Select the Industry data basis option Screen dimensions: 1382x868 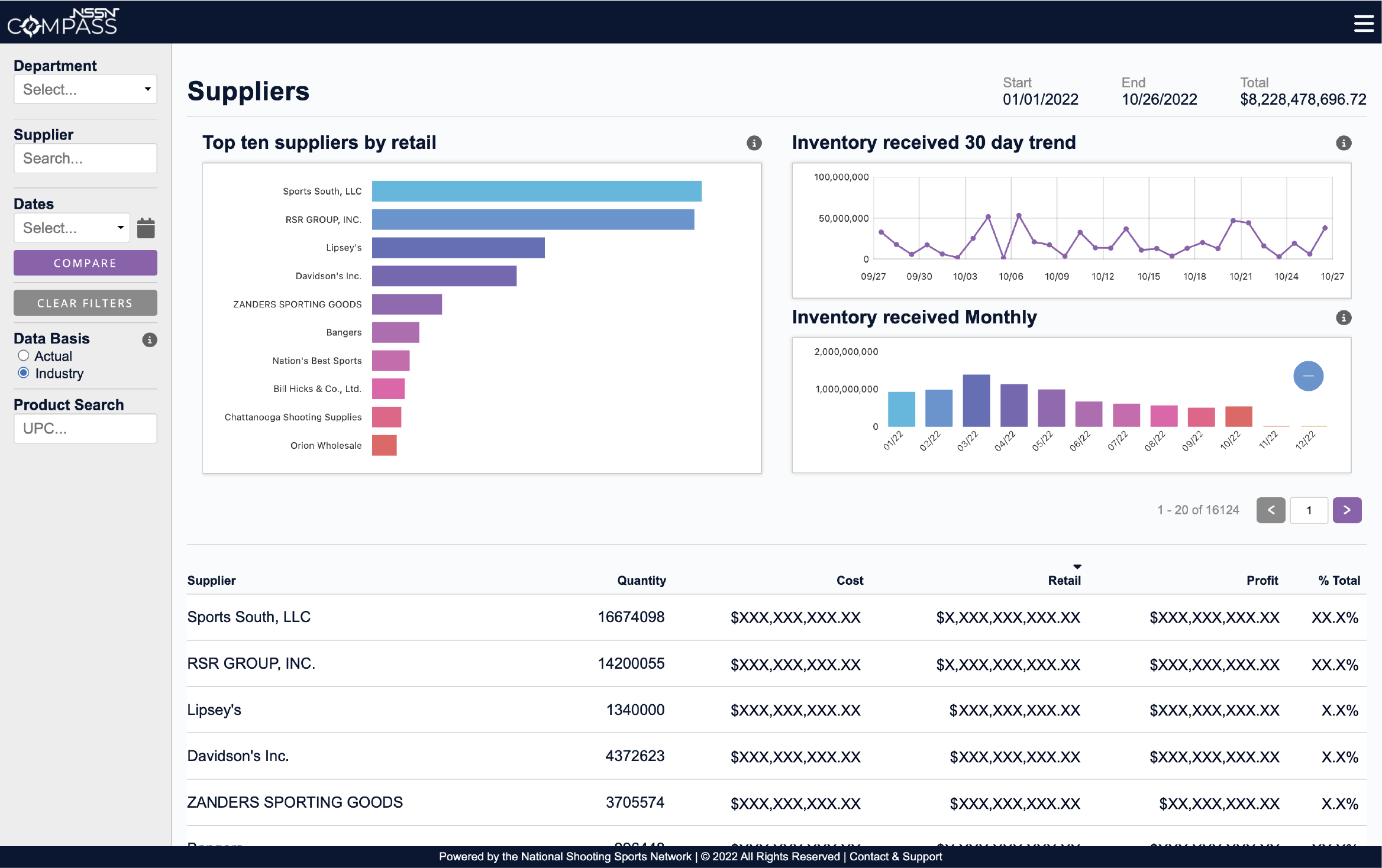pos(24,373)
